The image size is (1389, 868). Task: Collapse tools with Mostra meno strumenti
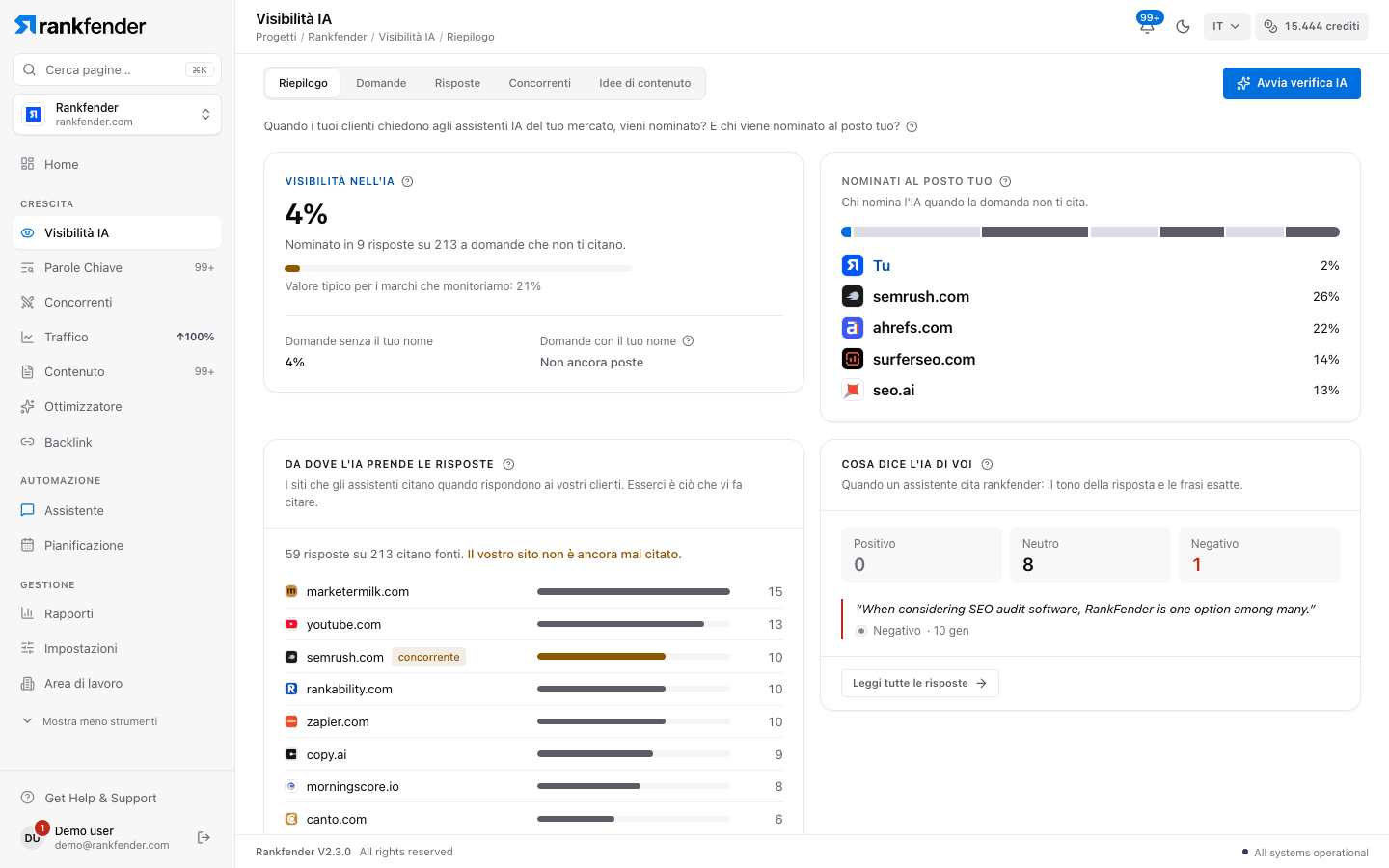(x=90, y=721)
